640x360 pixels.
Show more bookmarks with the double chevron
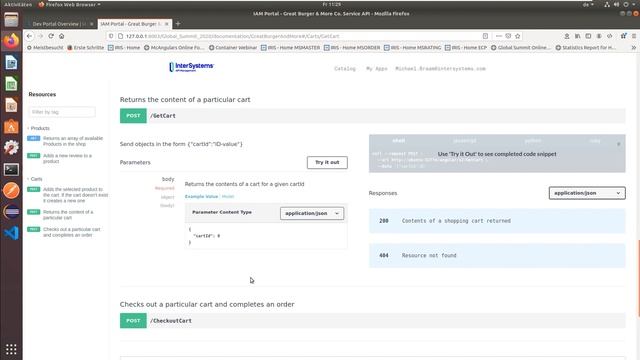pos(633,47)
